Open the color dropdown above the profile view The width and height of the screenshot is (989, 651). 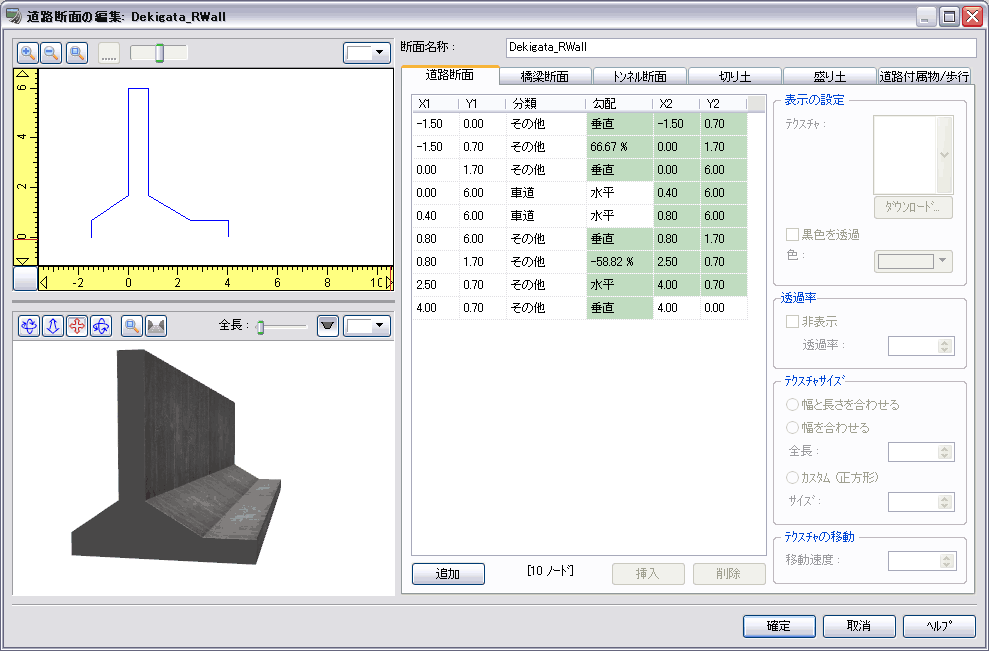(367, 53)
